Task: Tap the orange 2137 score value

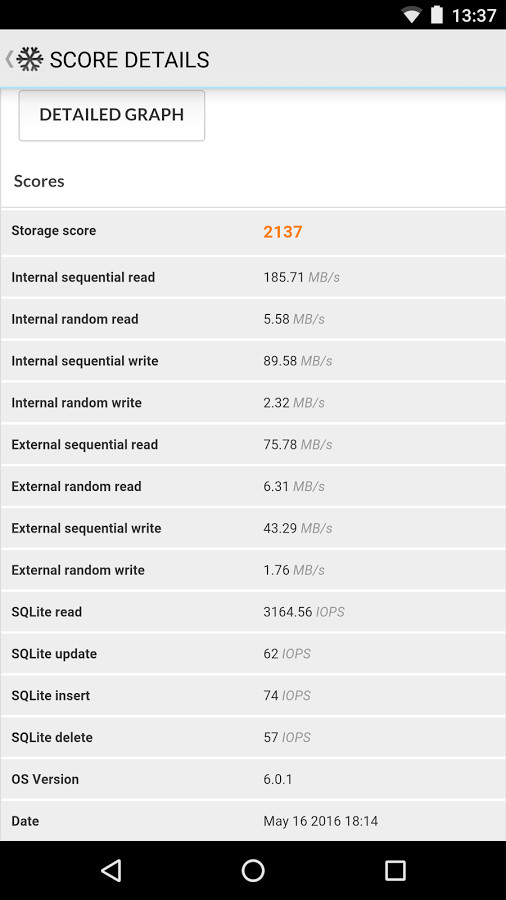Action: click(283, 232)
